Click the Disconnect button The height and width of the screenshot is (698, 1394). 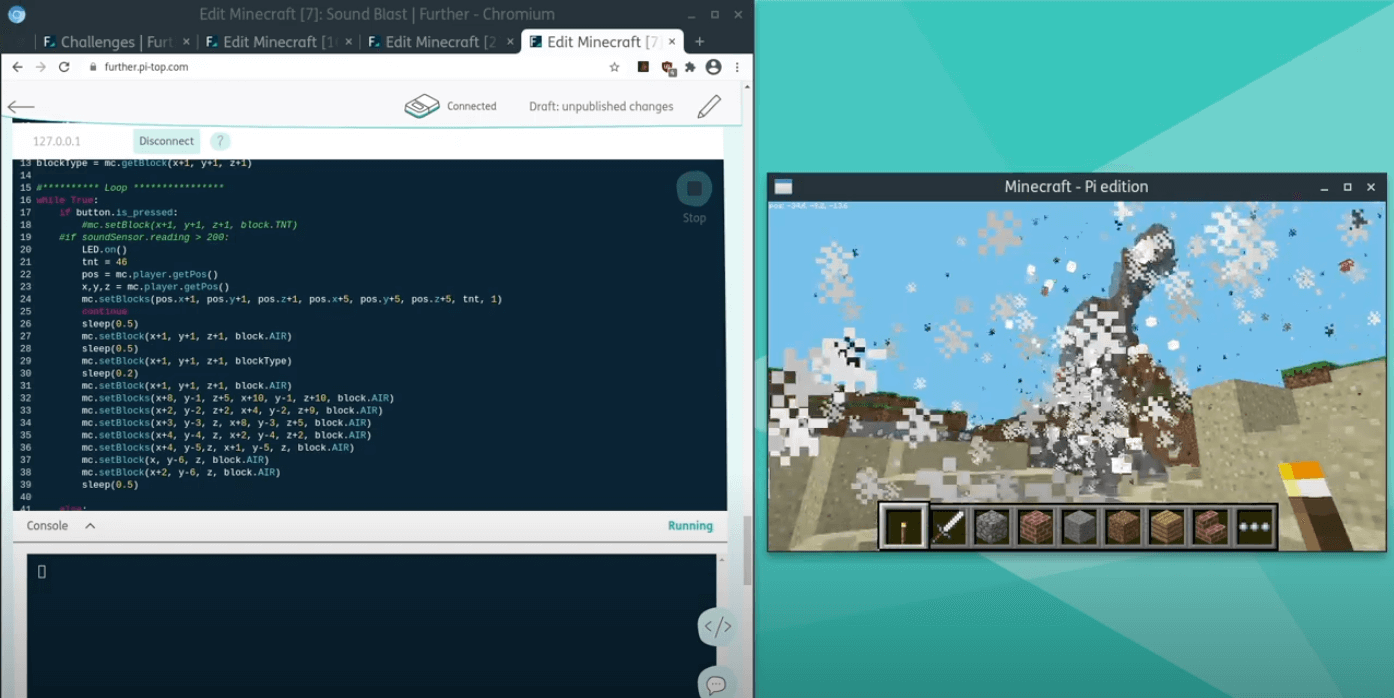click(x=166, y=141)
